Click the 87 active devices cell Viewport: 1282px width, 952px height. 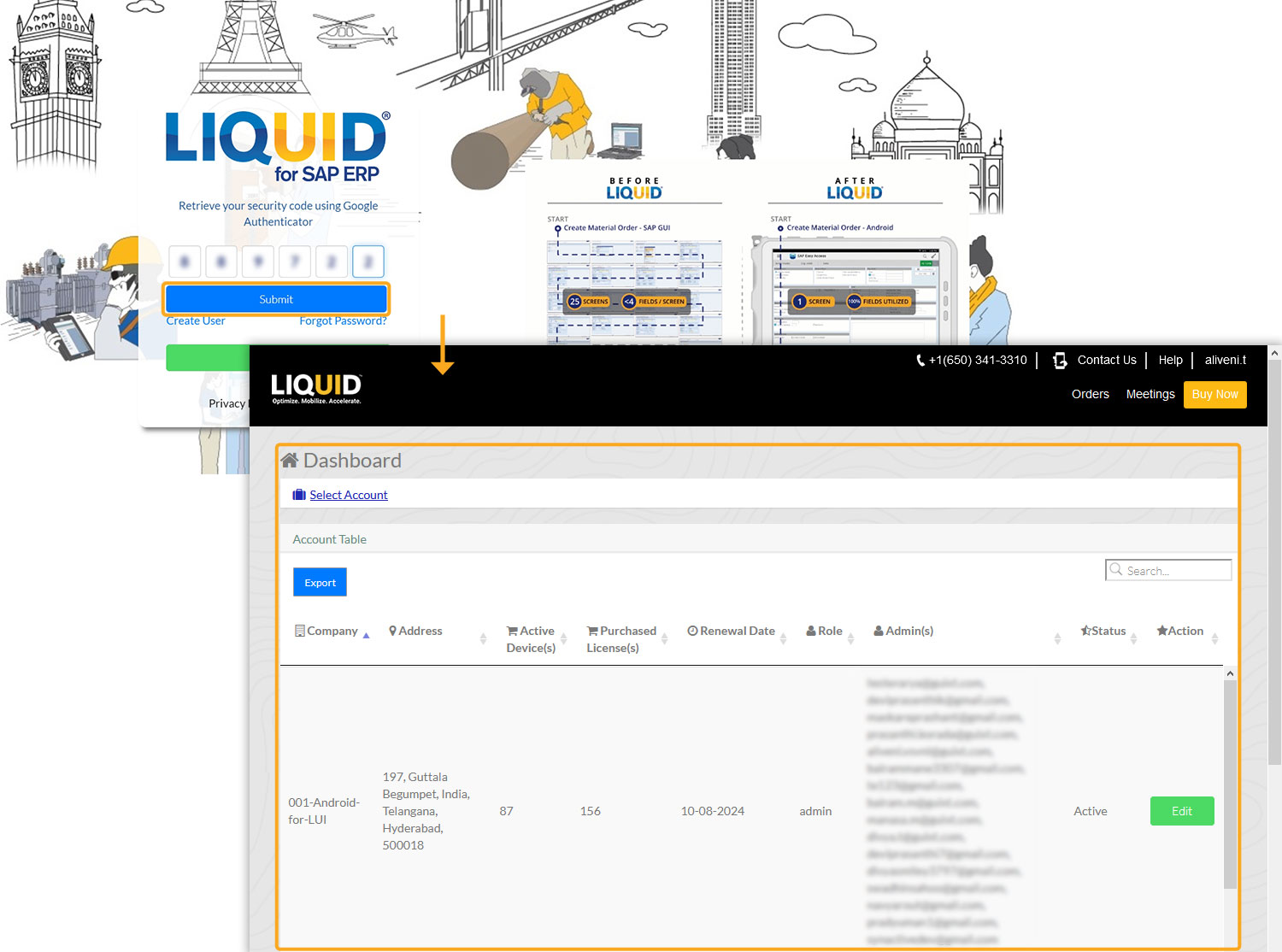click(x=506, y=811)
